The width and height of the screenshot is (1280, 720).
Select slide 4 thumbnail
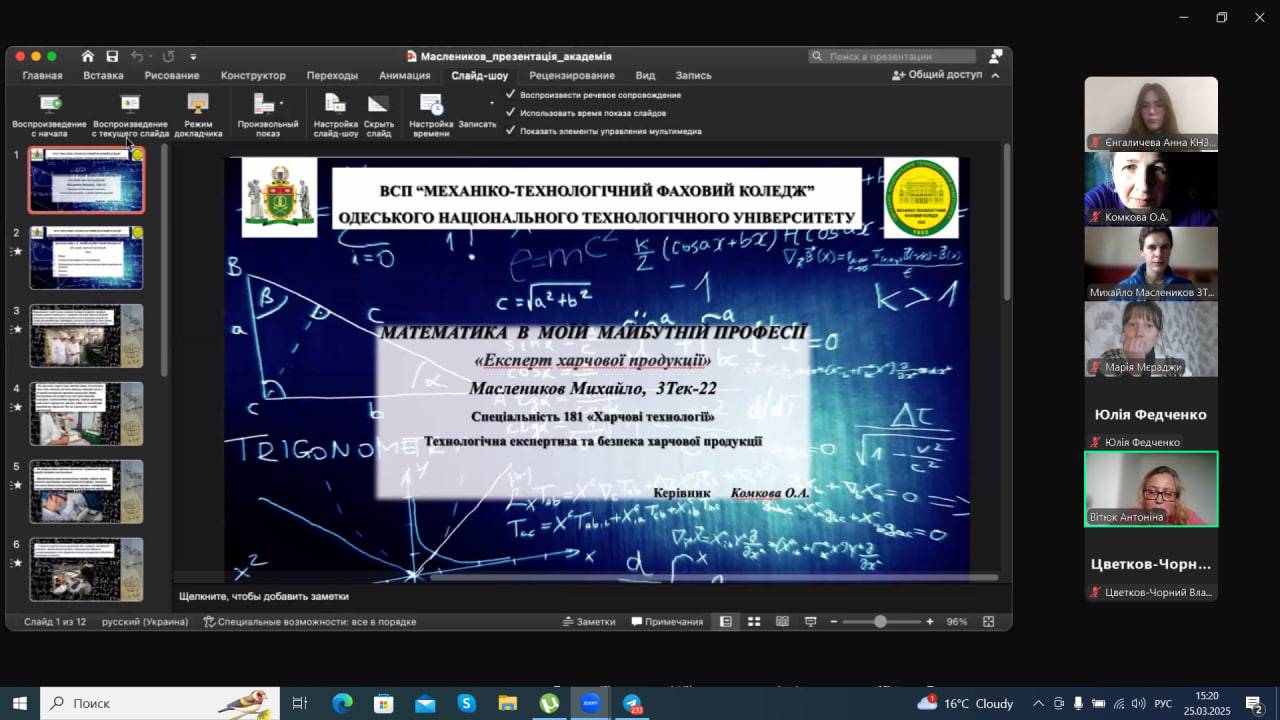(86, 414)
